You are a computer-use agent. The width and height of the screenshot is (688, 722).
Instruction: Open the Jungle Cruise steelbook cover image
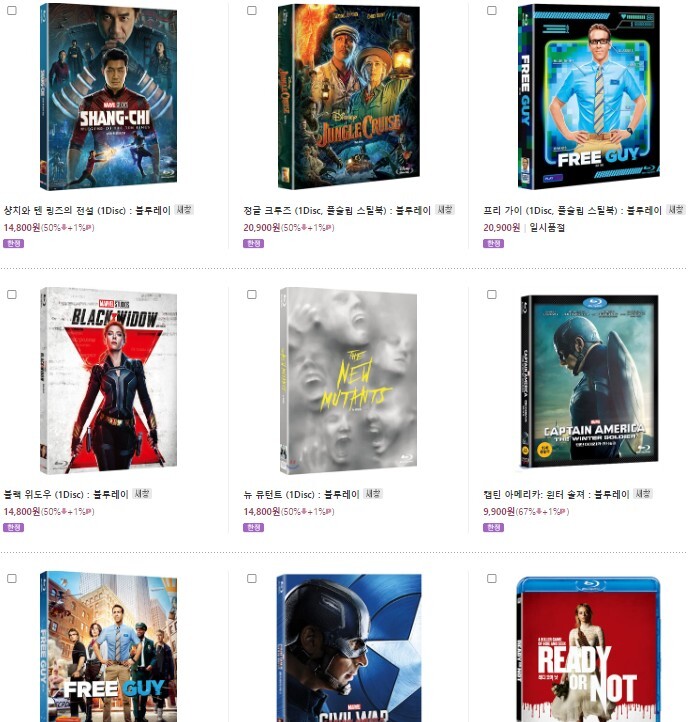tap(349, 97)
